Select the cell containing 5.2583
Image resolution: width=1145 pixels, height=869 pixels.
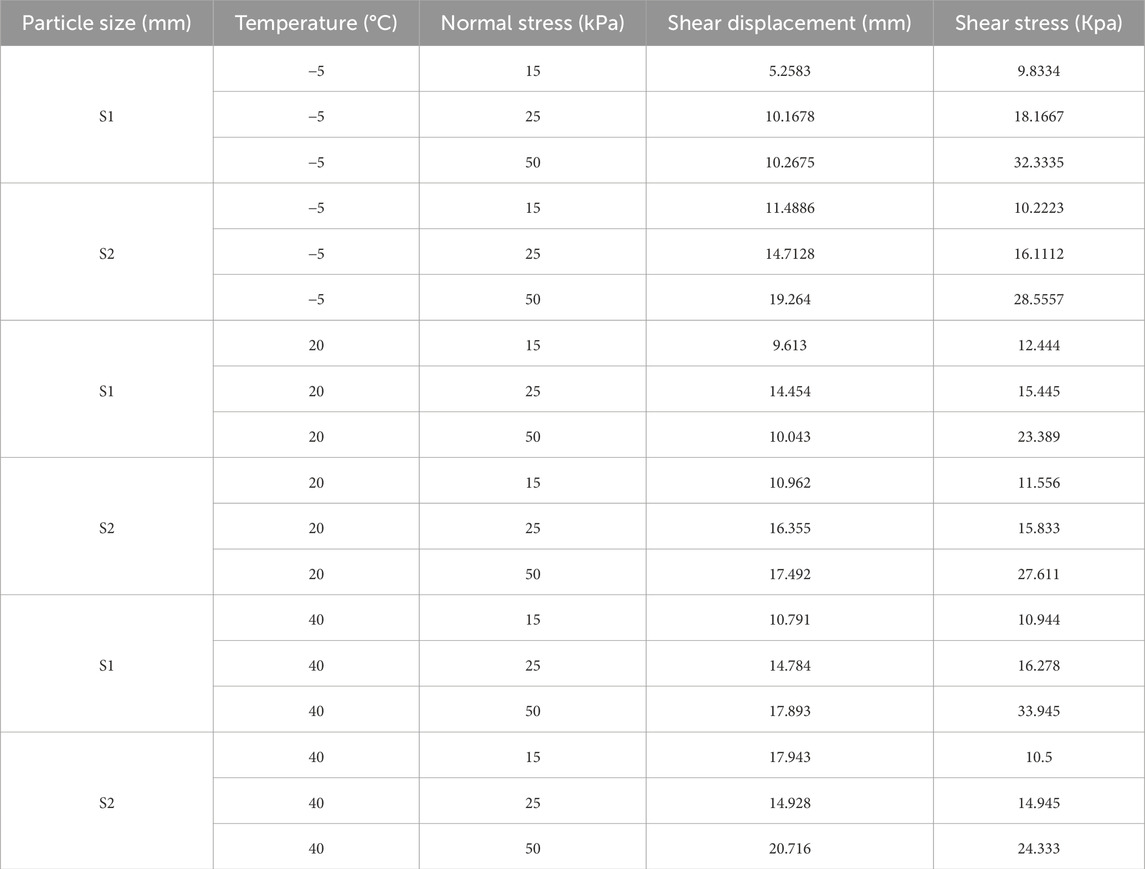click(x=789, y=70)
